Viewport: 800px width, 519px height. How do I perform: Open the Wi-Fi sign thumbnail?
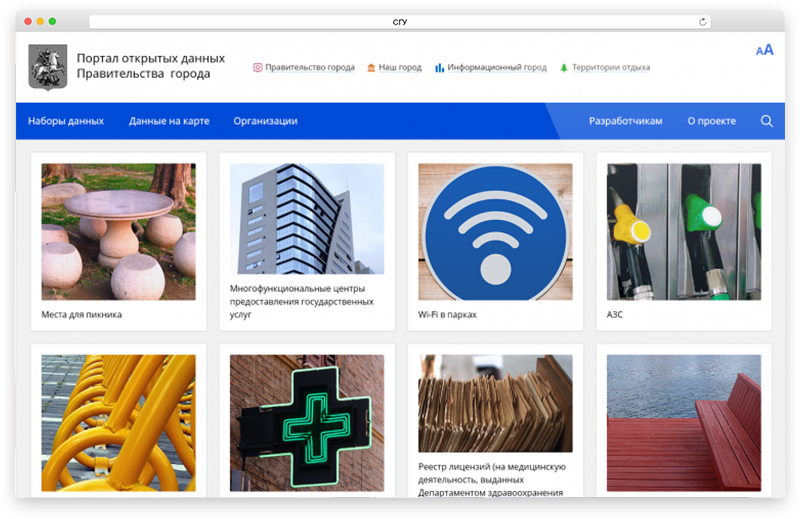click(x=495, y=232)
